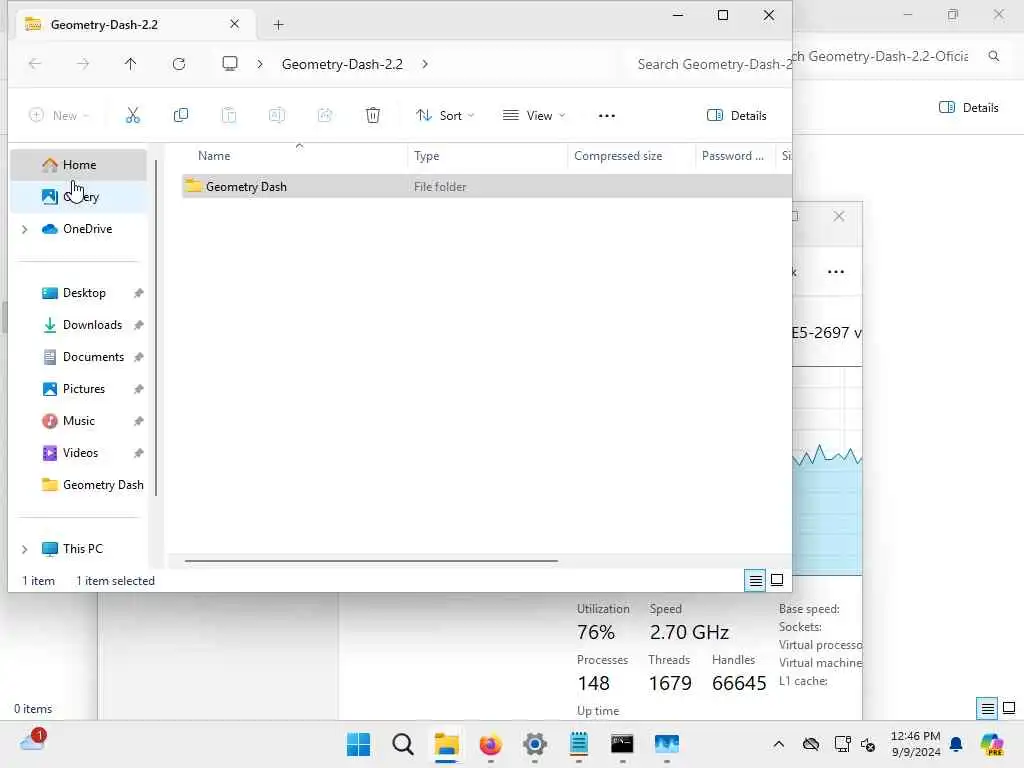Click the details view icon in background Explorer window
Image resolution: width=1024 pixels, height=768 pixels.
pos(987,708)
